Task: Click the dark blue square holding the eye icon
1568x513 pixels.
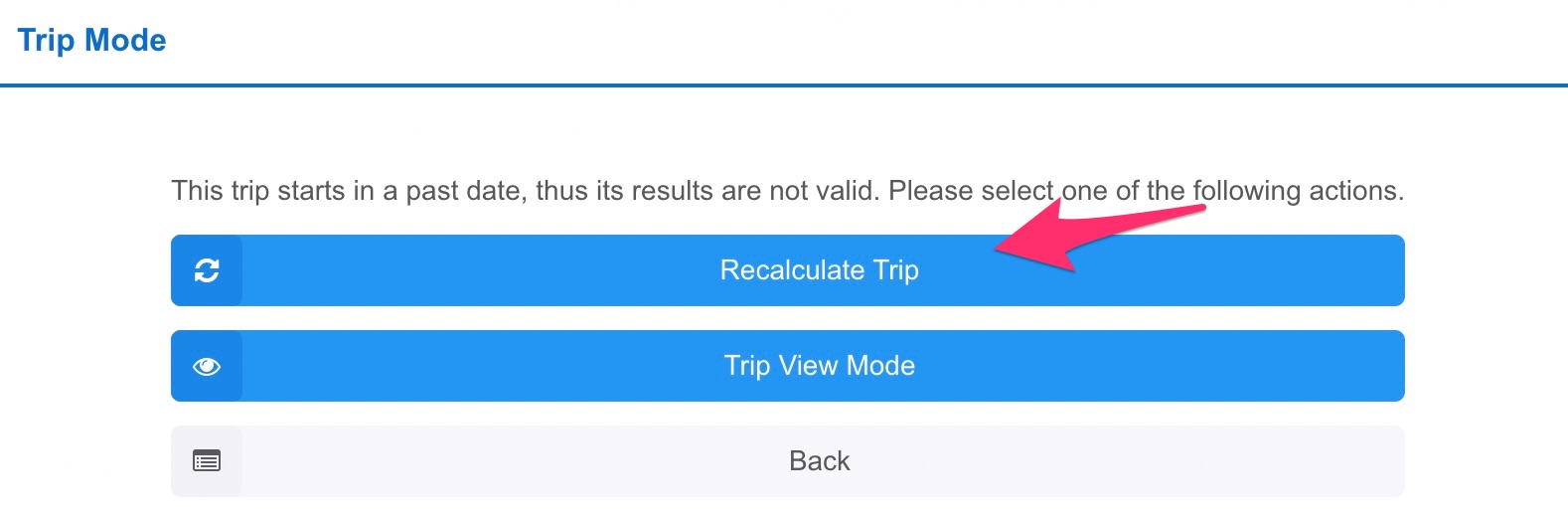Action: pos(207,366)
